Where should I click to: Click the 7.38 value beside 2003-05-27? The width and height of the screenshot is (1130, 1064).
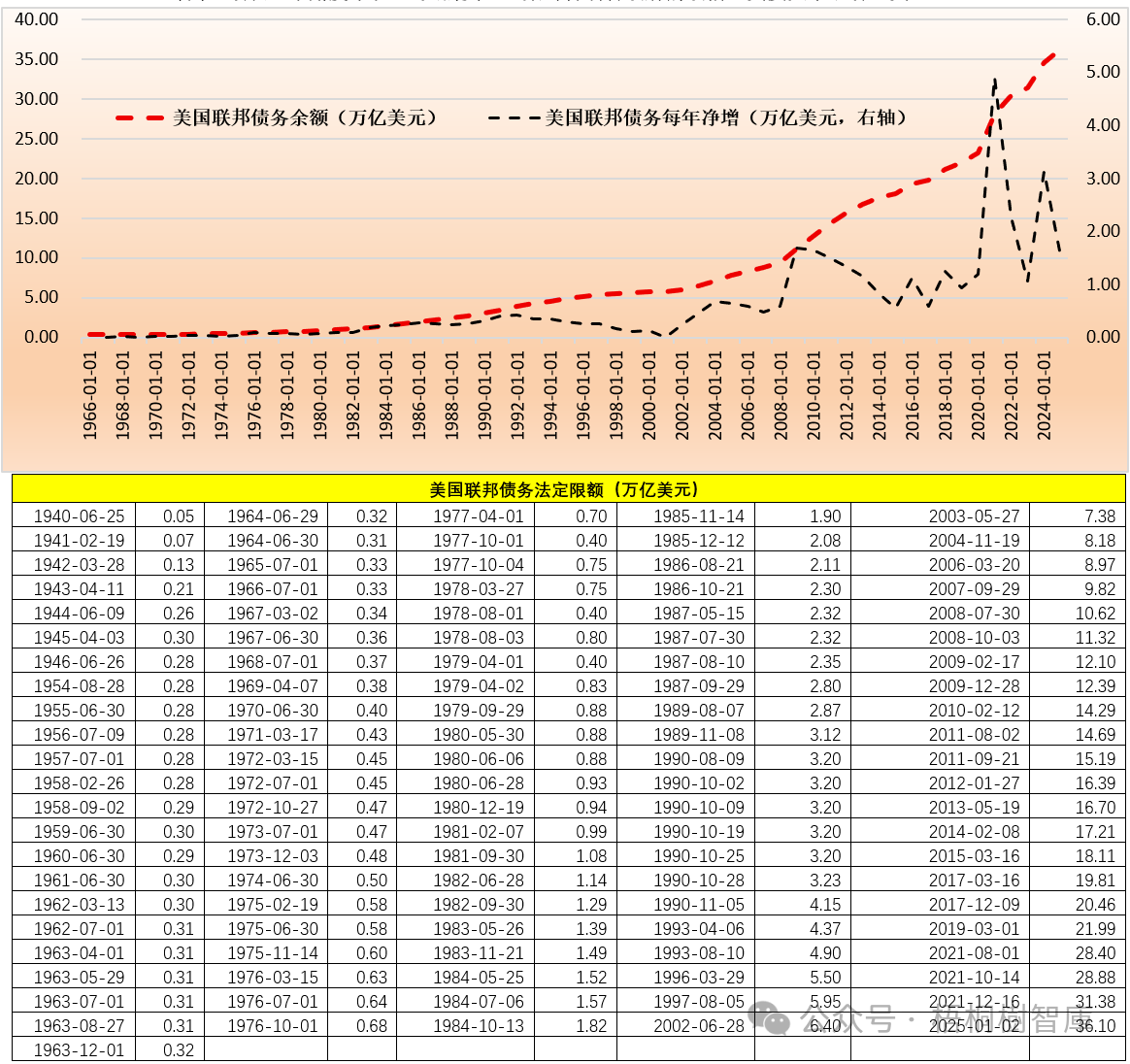click(x=1100, y=516)
